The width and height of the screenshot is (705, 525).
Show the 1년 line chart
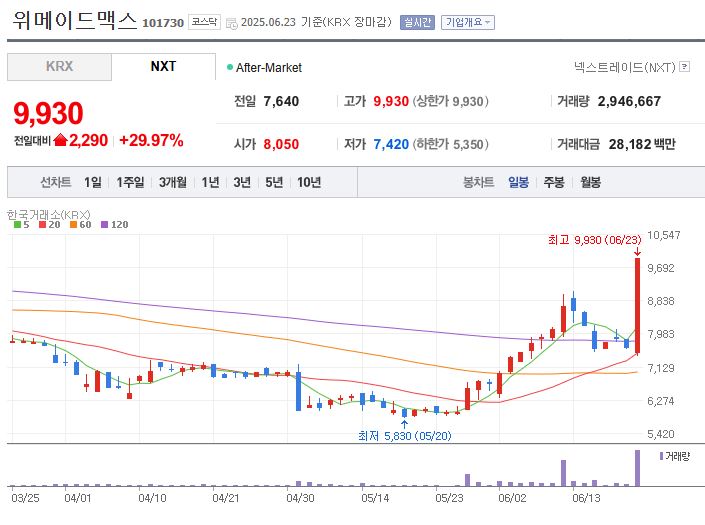pyautogui.click(x=210, y=182)
